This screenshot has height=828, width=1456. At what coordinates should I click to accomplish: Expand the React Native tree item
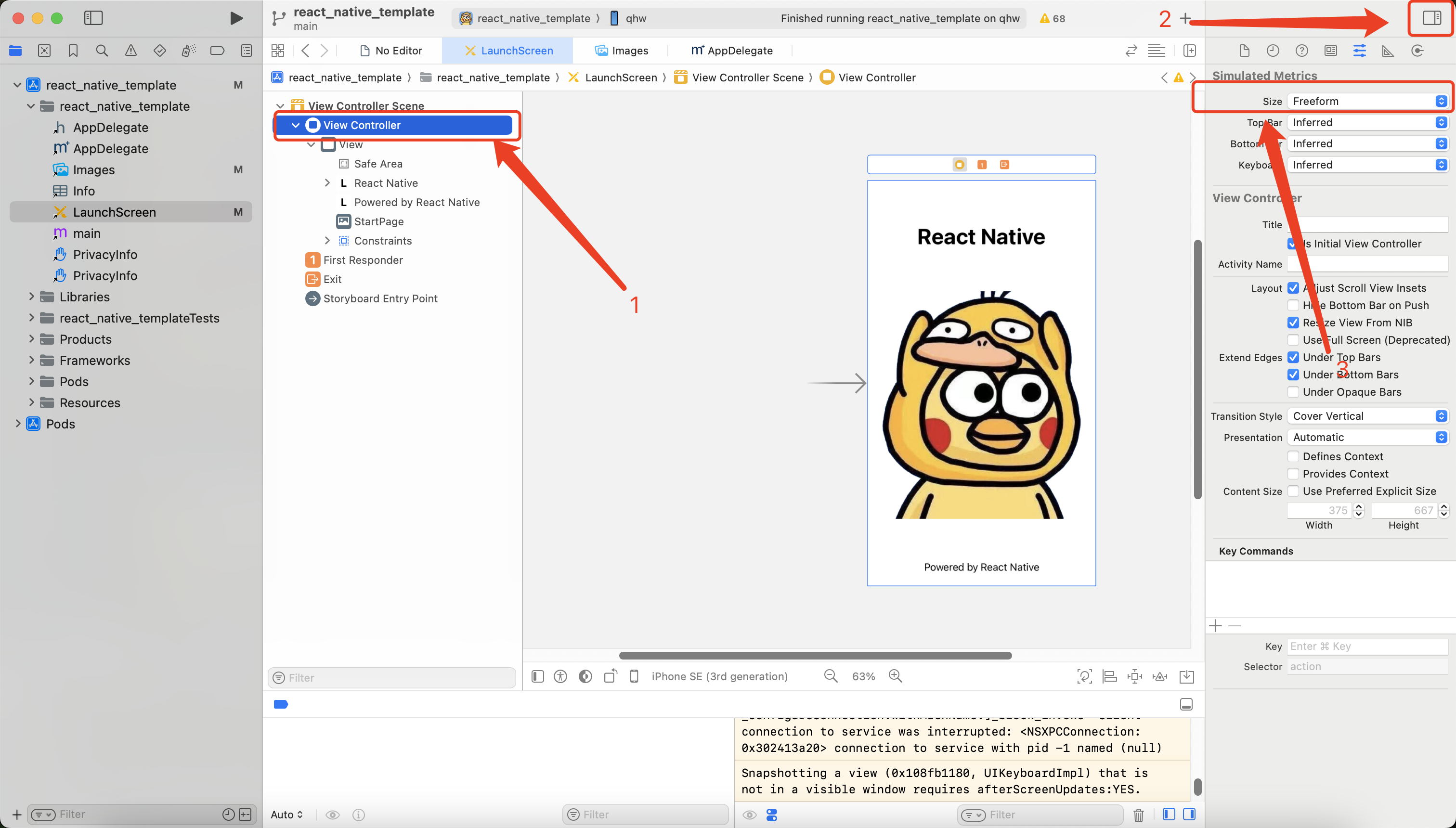(x=327, y=182)
